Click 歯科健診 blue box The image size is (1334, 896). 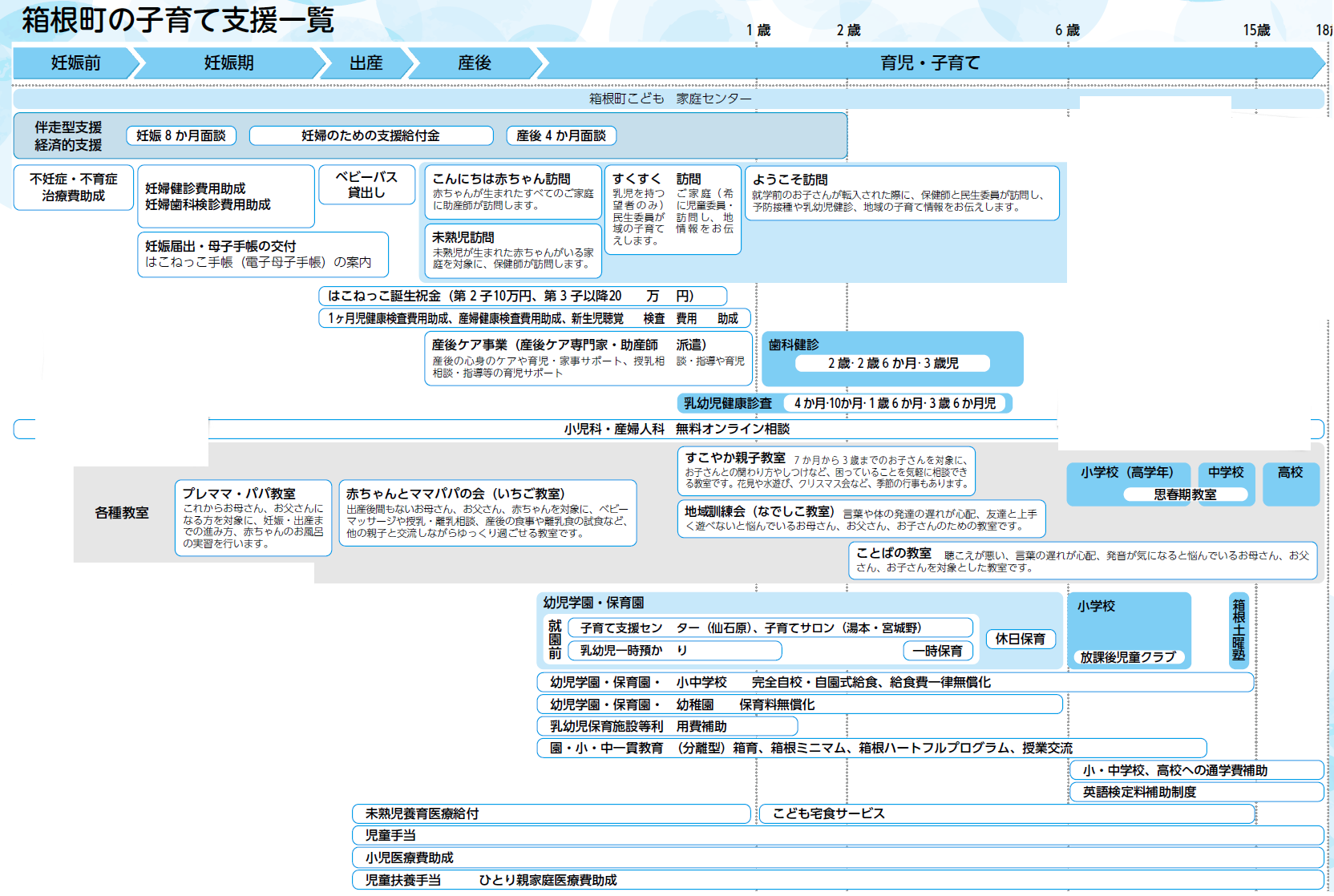pos(892,358)
